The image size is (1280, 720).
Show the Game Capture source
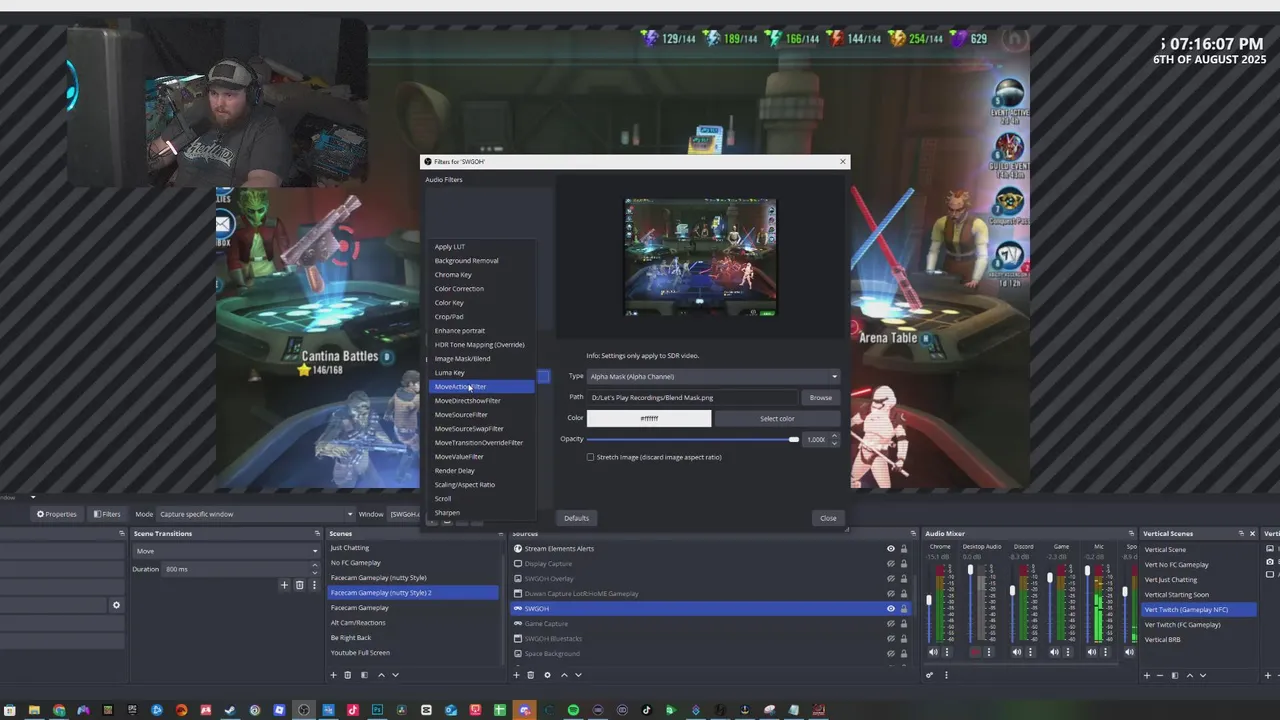coord(890,623)
